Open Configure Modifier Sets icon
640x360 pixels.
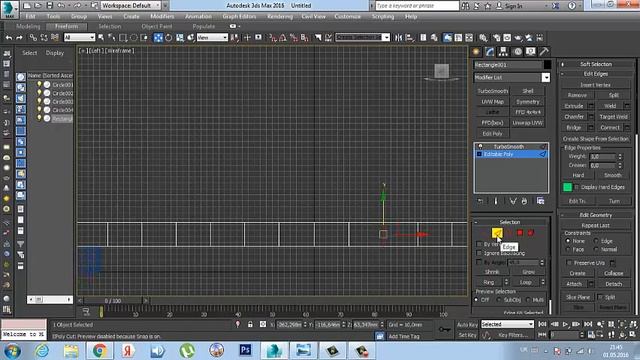click(x=540, y=201)
